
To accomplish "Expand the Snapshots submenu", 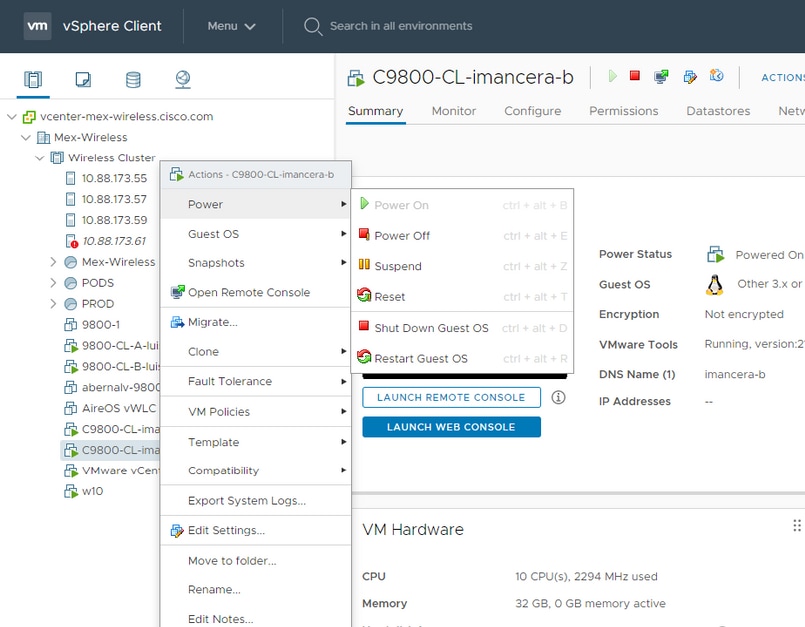I will [256, 263].
